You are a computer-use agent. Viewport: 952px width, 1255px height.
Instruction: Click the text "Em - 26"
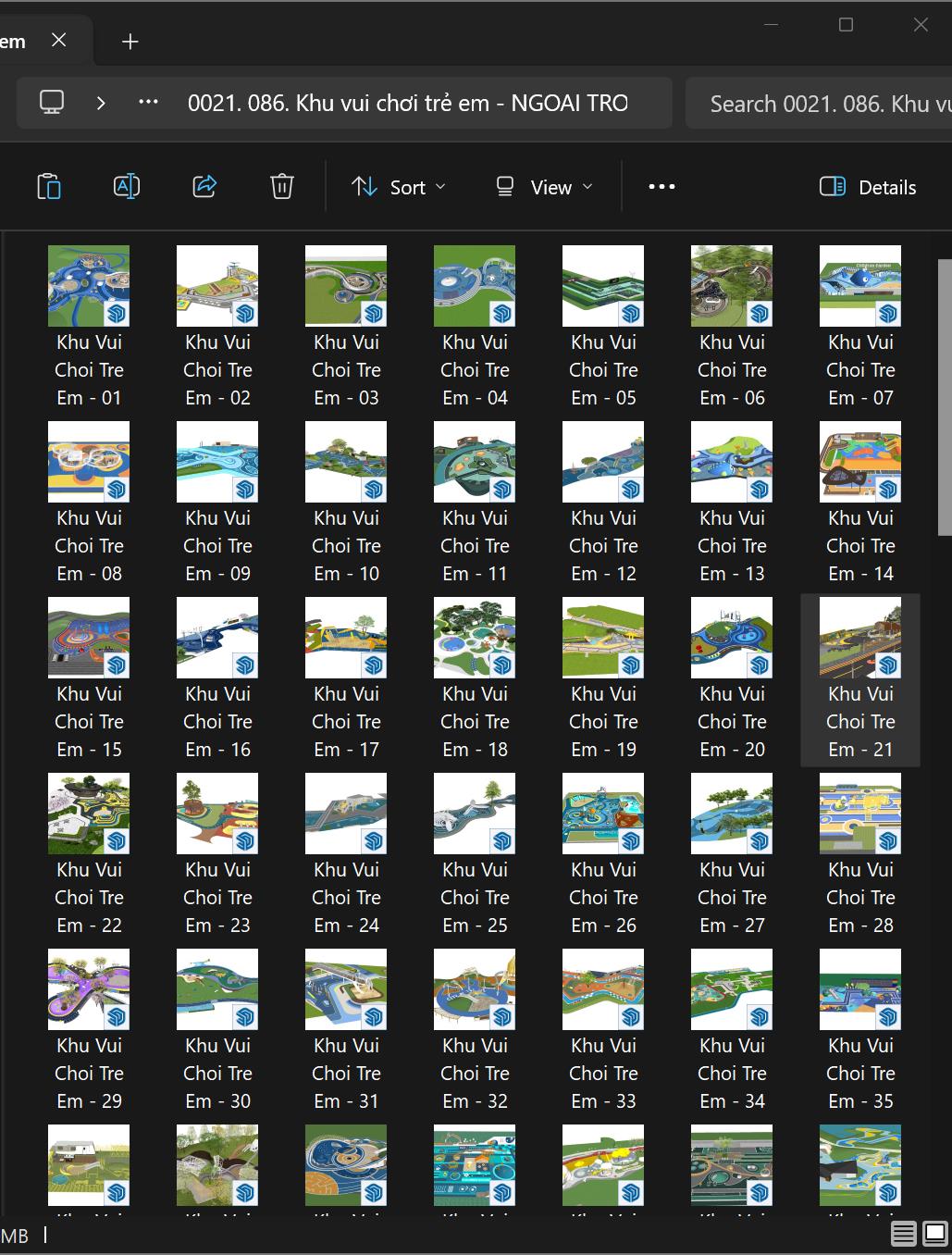(603, 926)
